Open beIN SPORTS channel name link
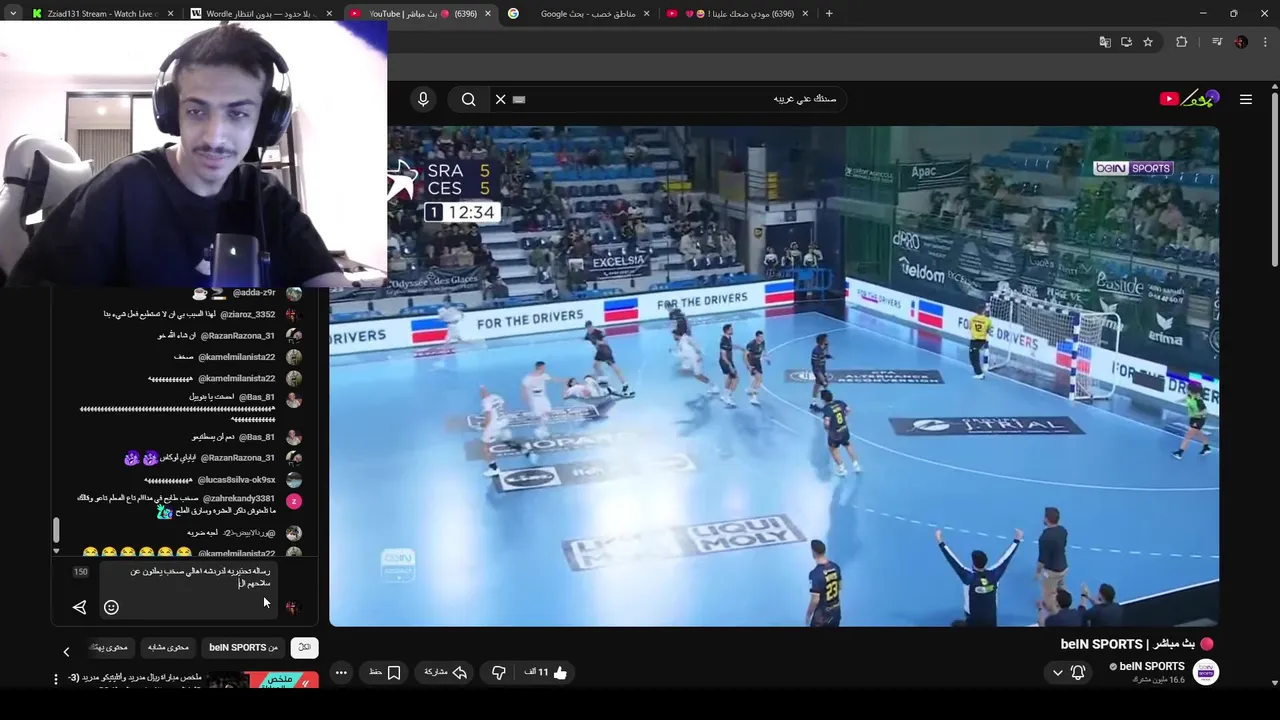This screenshot has width=1280, height=720. pos(1152,666)
